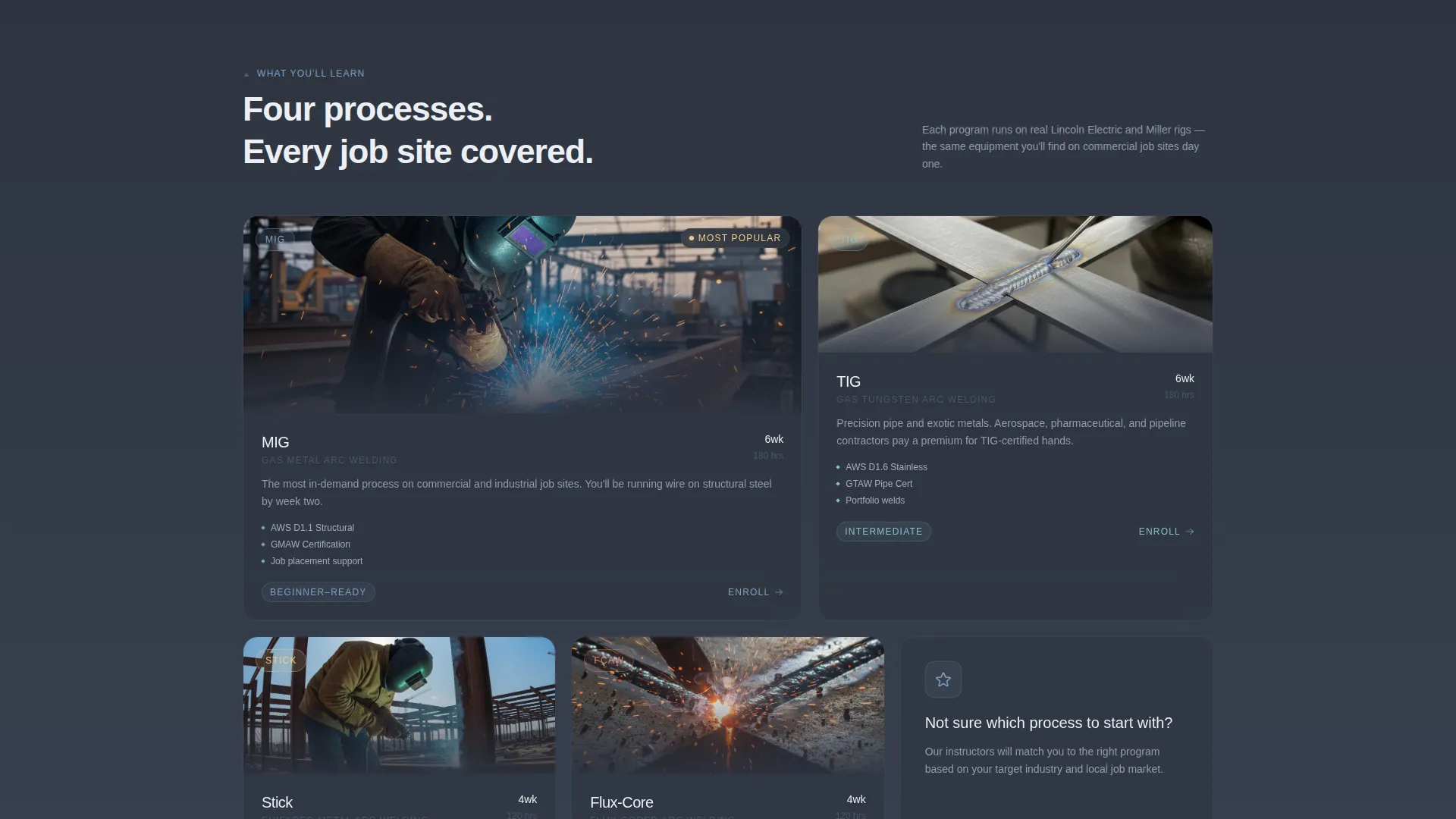Click the MIG tag on the image
Screen dimensions: 1456x819
275,240
